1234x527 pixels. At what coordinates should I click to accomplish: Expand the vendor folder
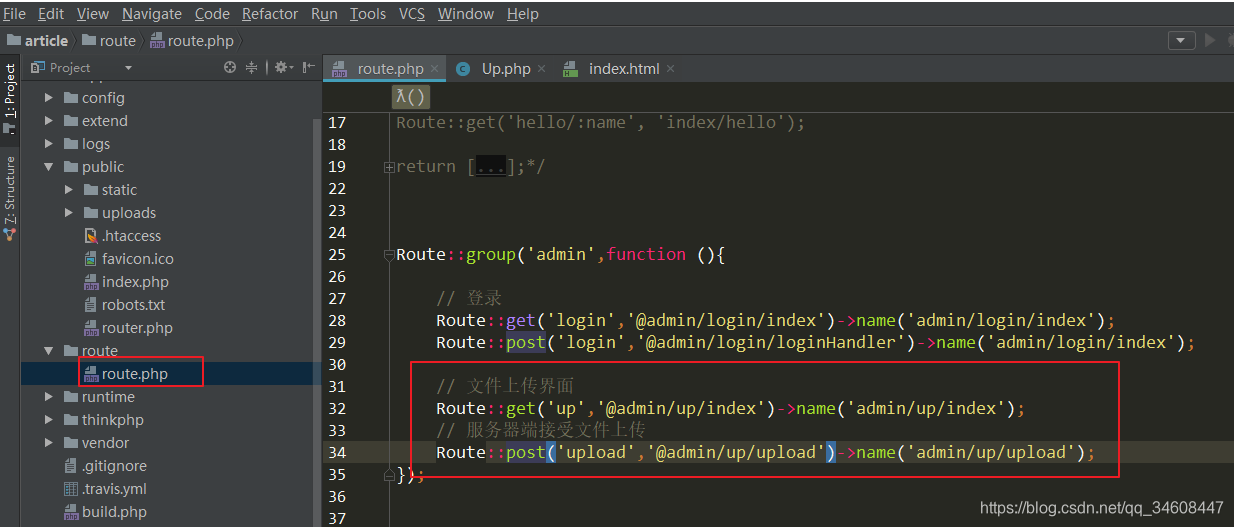pyautogui.click(x=49, y=443)
